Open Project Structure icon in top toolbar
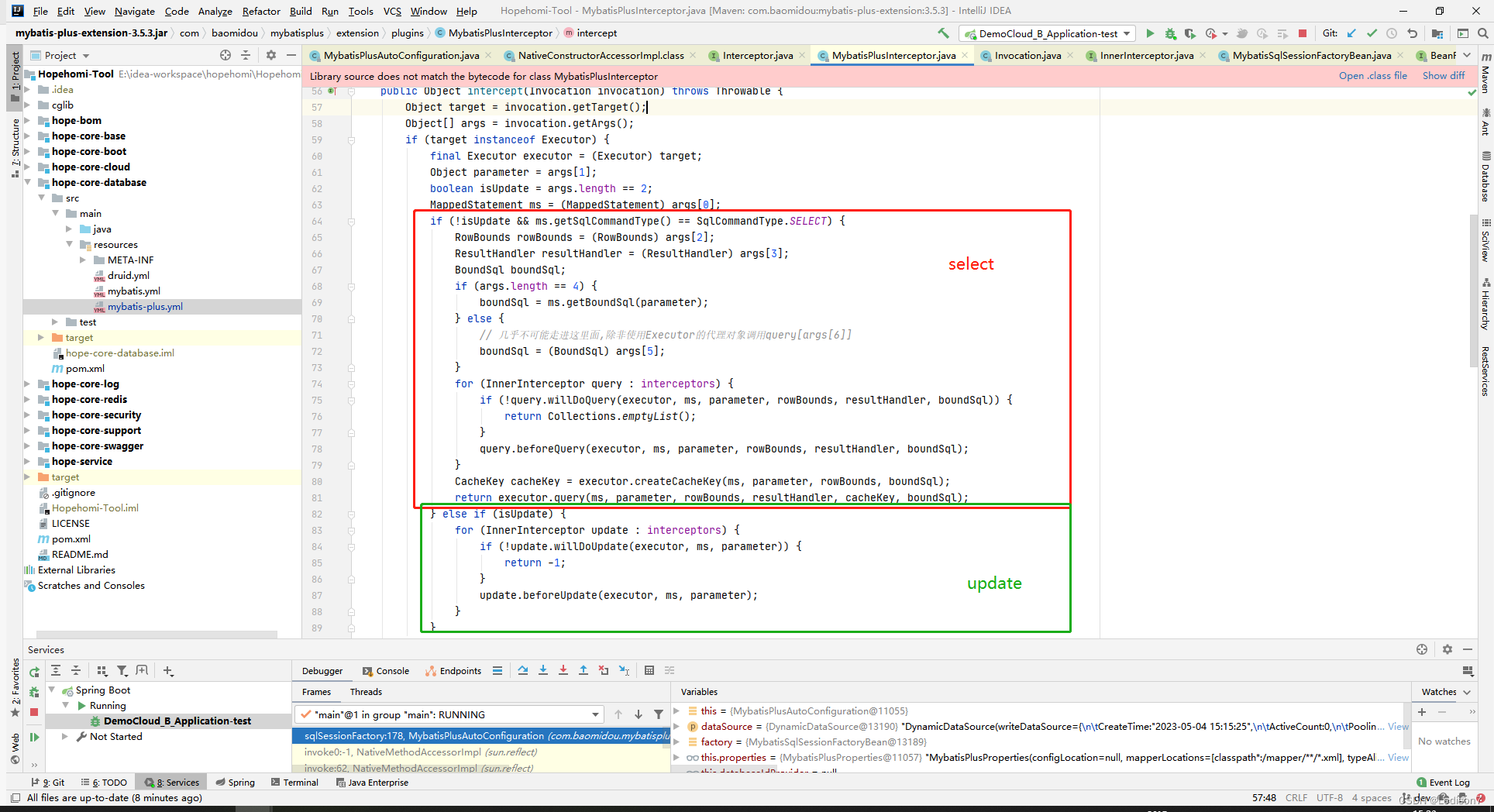This screenshot has height=812, width=1494. coord(1437,33)
